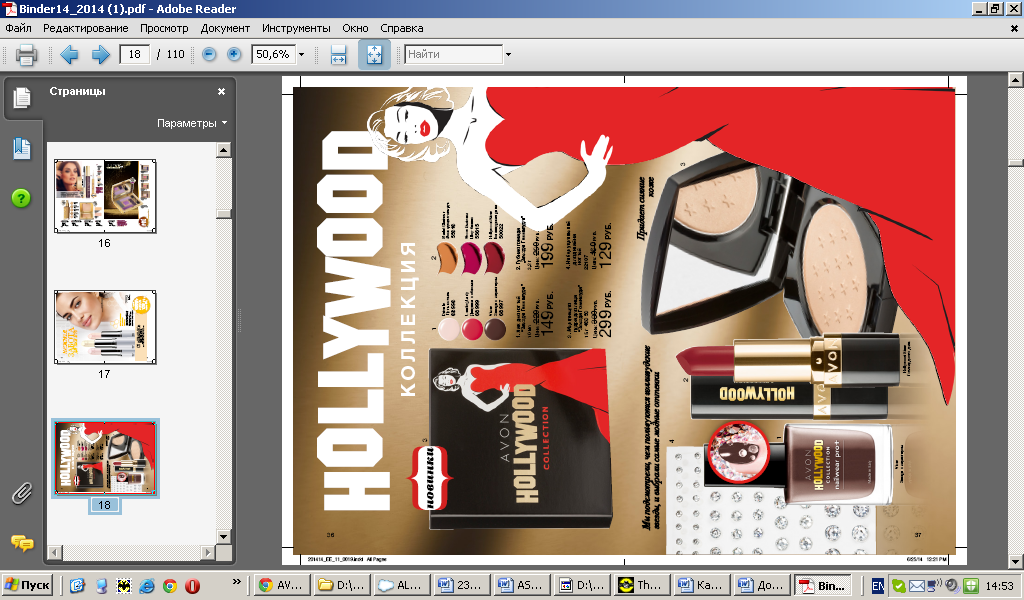Image resolution: width=1024 pixels, height=600 pixels.
Task: Open the Bookmarks panel icon
Action: tap(22, 149)
